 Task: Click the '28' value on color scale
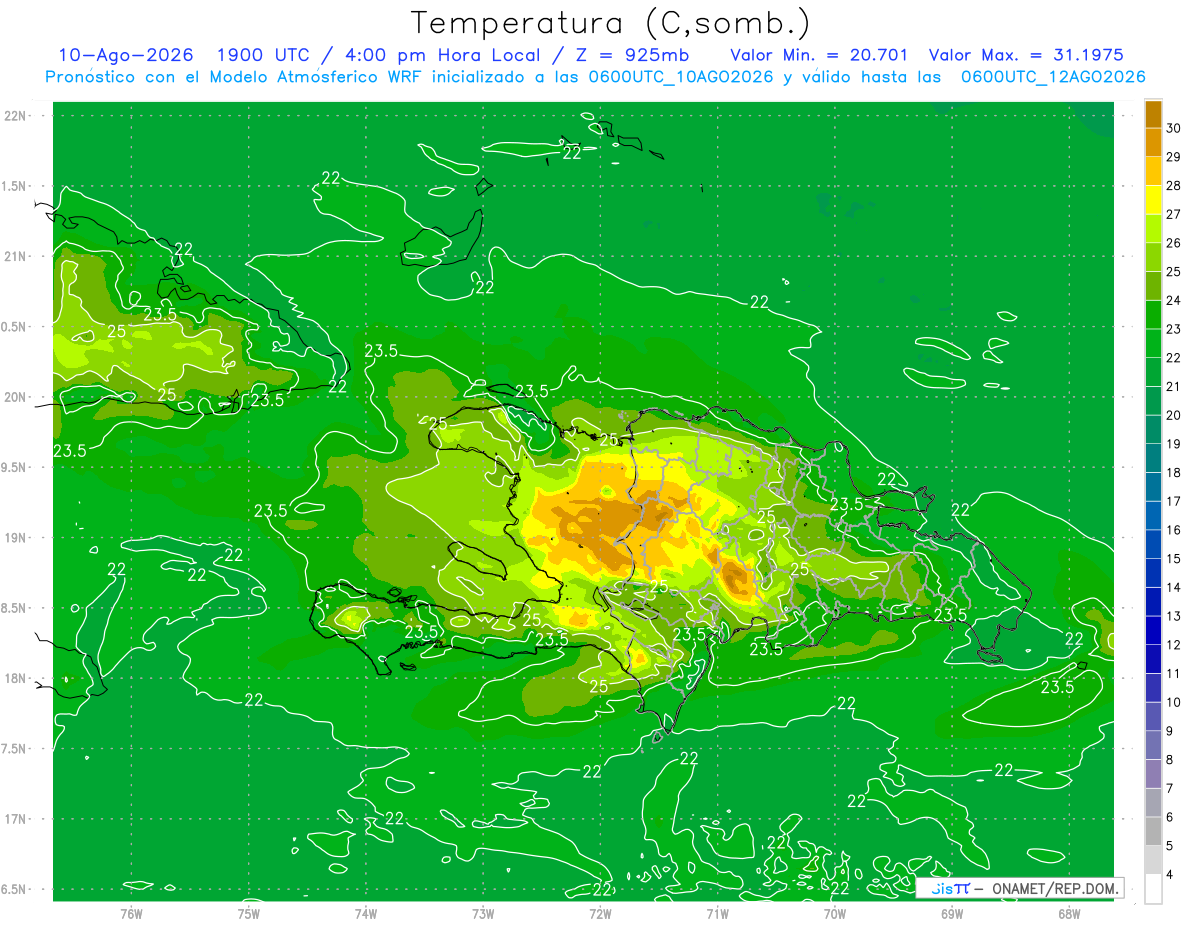pyautogui.click(x=1173, y=186)
